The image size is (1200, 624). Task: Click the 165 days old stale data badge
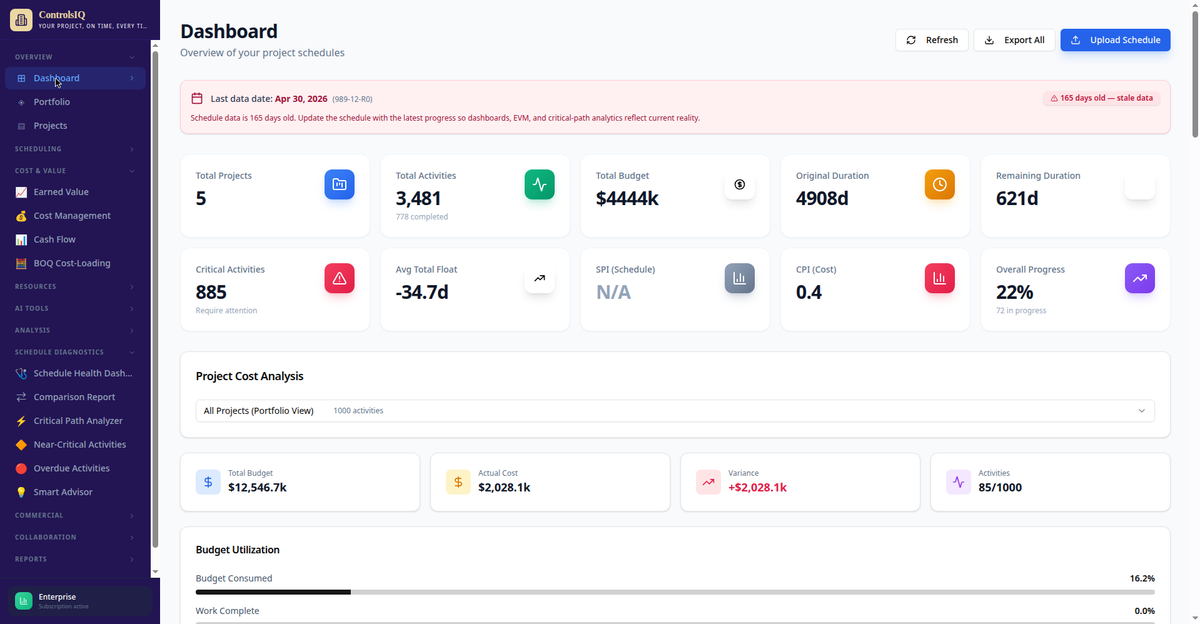[1101, 98]
